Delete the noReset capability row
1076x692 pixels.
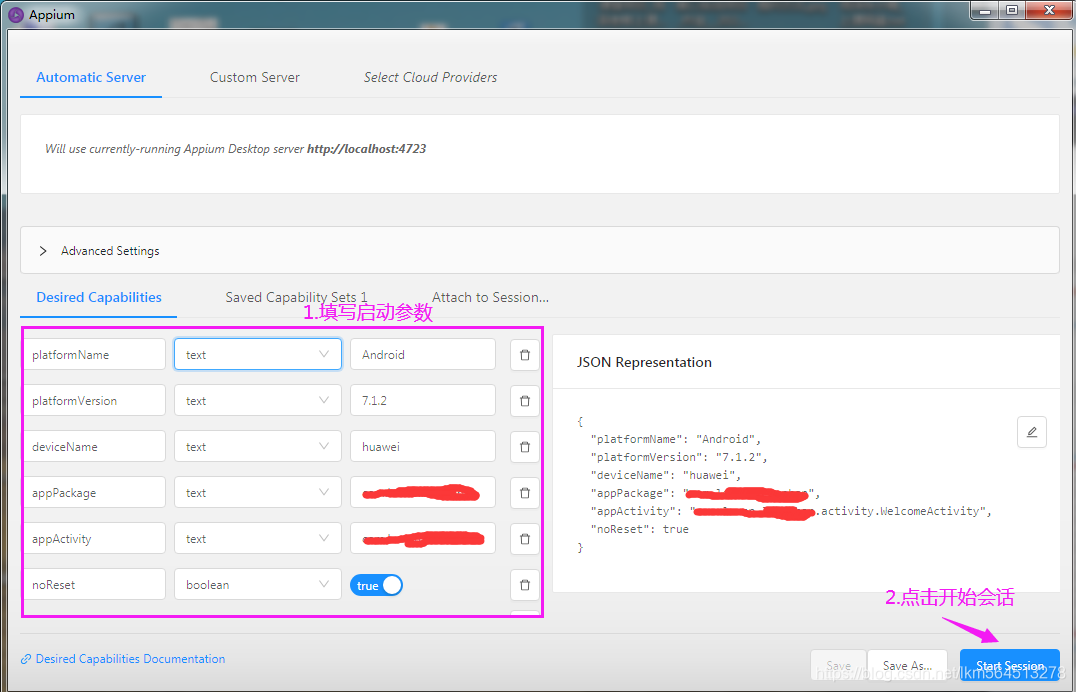coord(525,585)
